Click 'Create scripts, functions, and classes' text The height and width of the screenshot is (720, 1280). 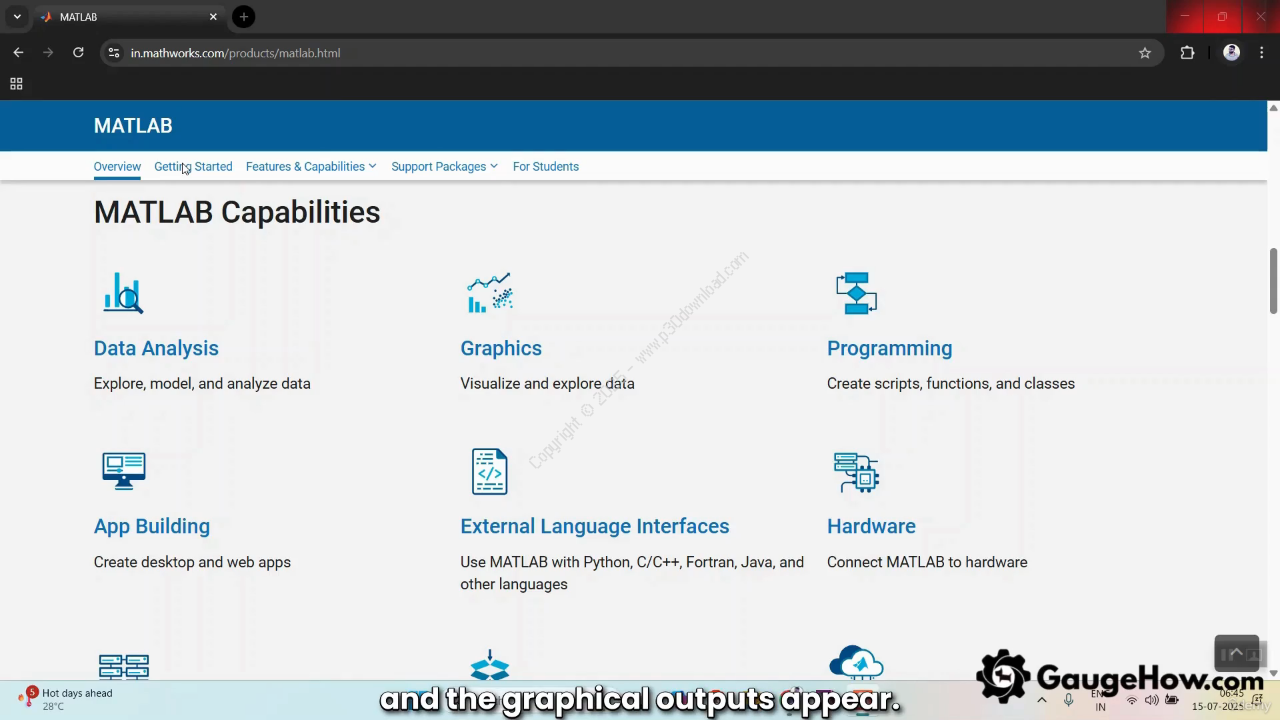coord(951,383)
